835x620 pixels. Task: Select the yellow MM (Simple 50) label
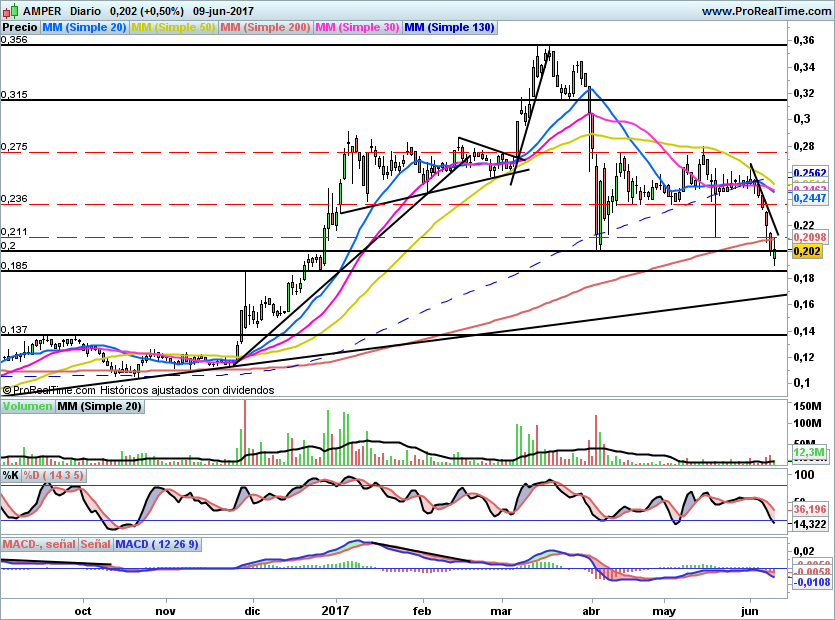[173, 28]
